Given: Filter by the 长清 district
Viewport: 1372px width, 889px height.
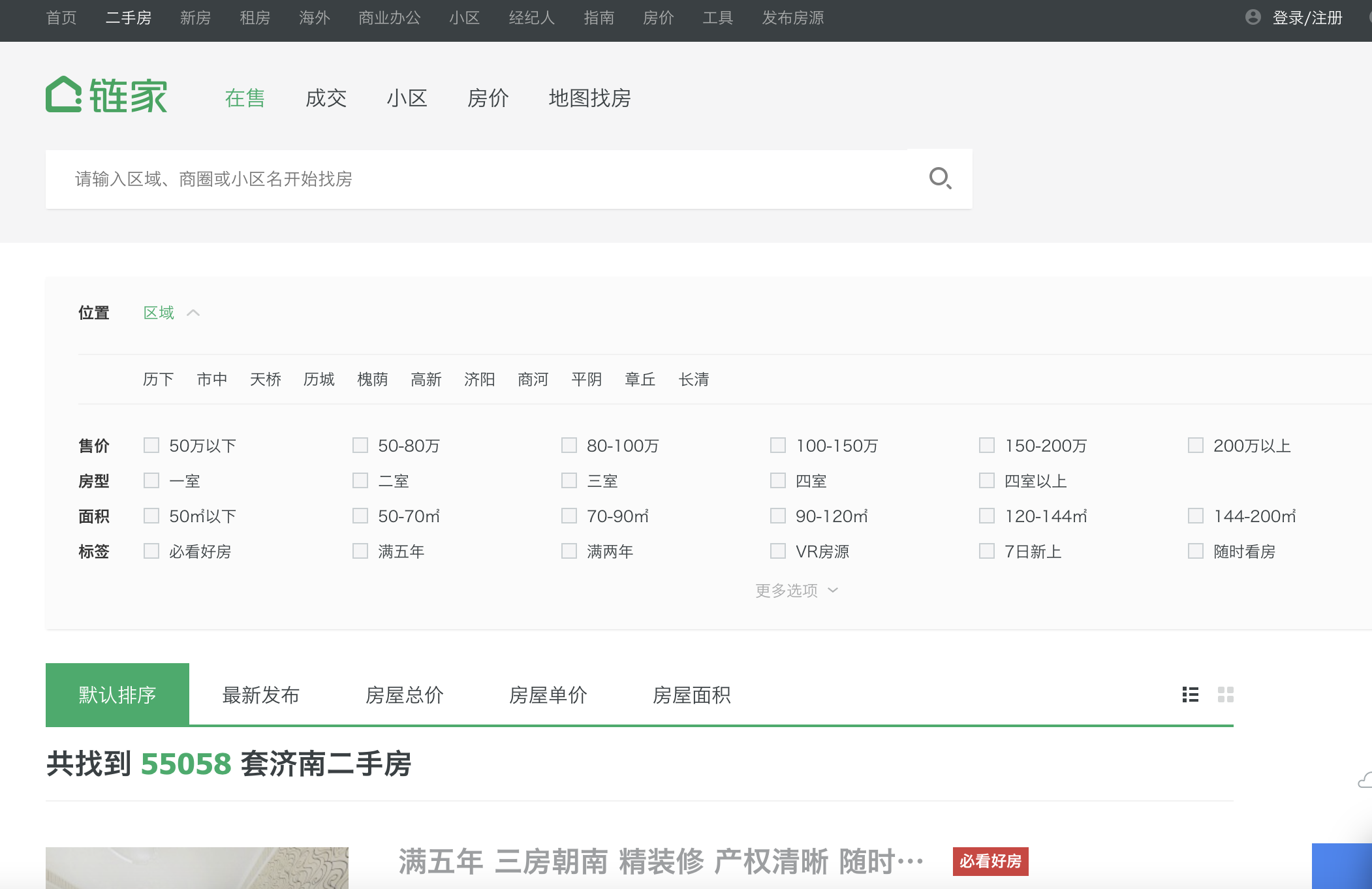Looking at the screenshot, I should point(694,379).
